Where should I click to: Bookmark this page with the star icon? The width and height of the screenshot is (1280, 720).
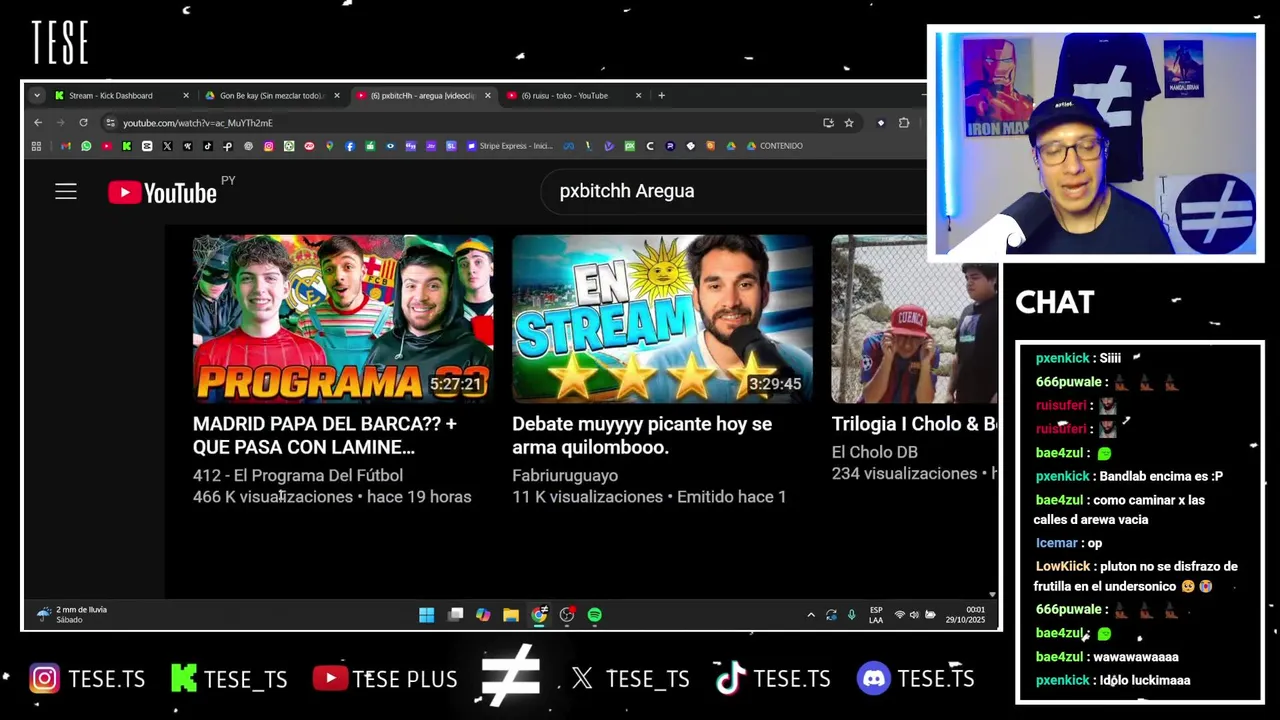coord(849,122)
